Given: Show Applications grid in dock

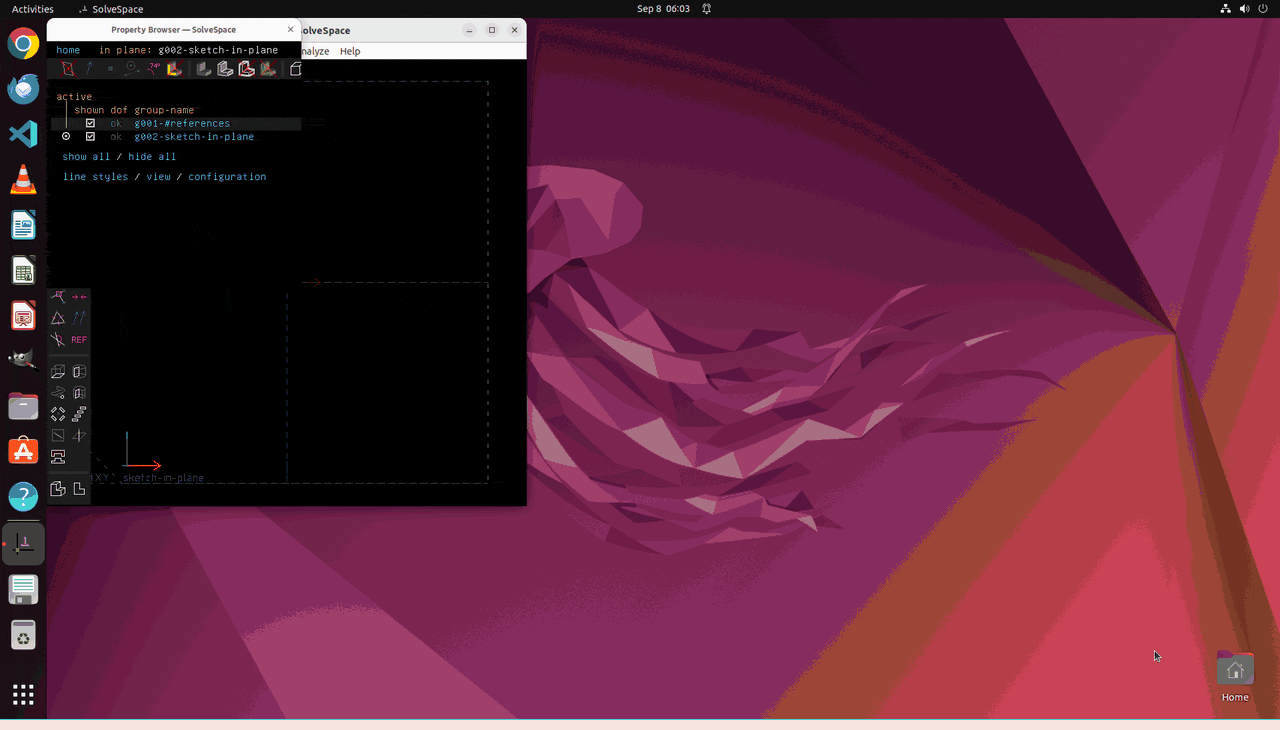Looking at the screenshot, I should click(x=23, y=694).
